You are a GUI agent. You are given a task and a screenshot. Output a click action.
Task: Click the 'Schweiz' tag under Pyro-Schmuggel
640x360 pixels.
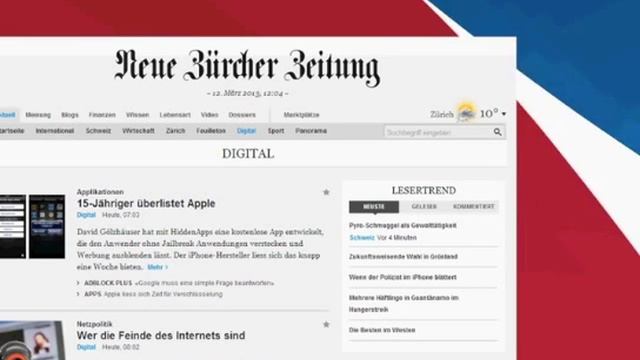pyautogui.click(x=362, y=238)
